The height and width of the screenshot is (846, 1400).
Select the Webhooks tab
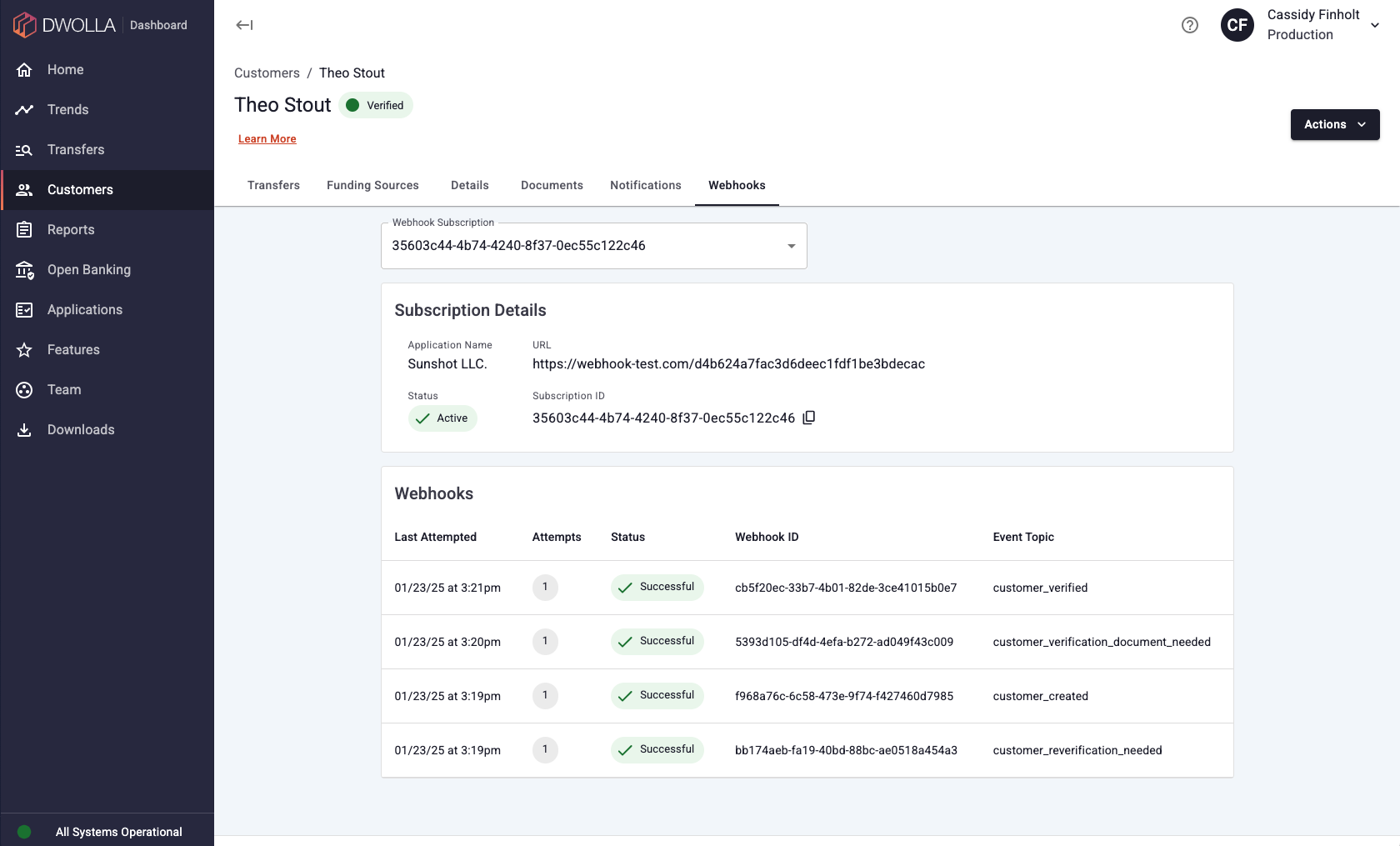coord(737,185)
